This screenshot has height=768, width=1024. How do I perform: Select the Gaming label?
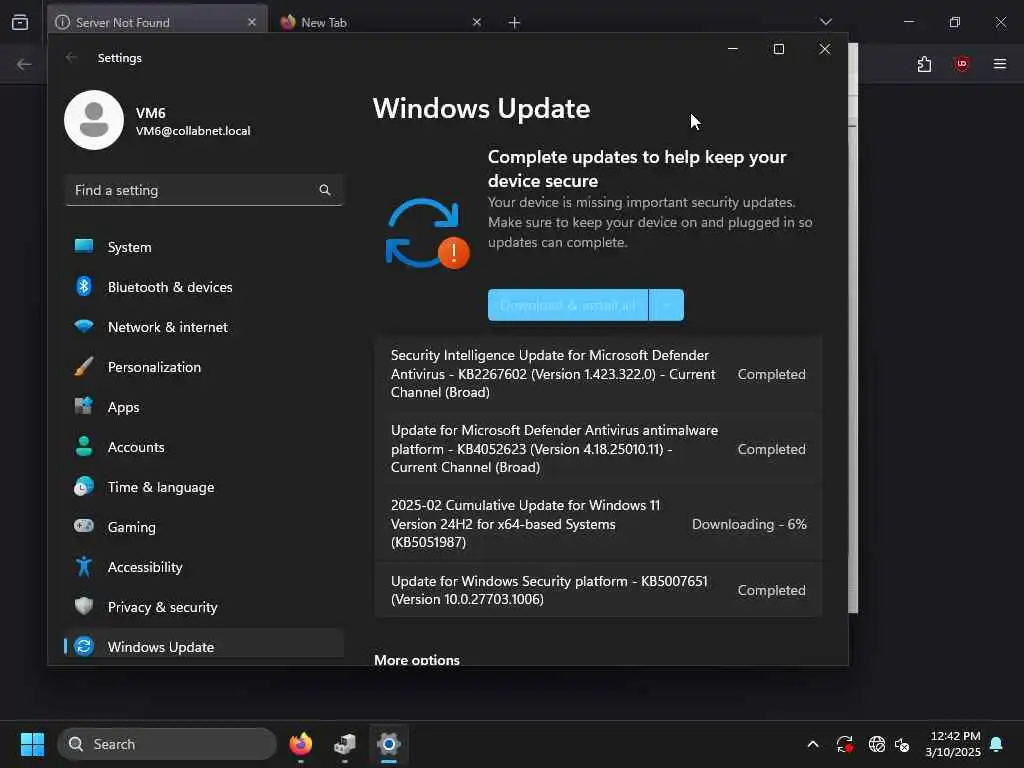[132, 527]
